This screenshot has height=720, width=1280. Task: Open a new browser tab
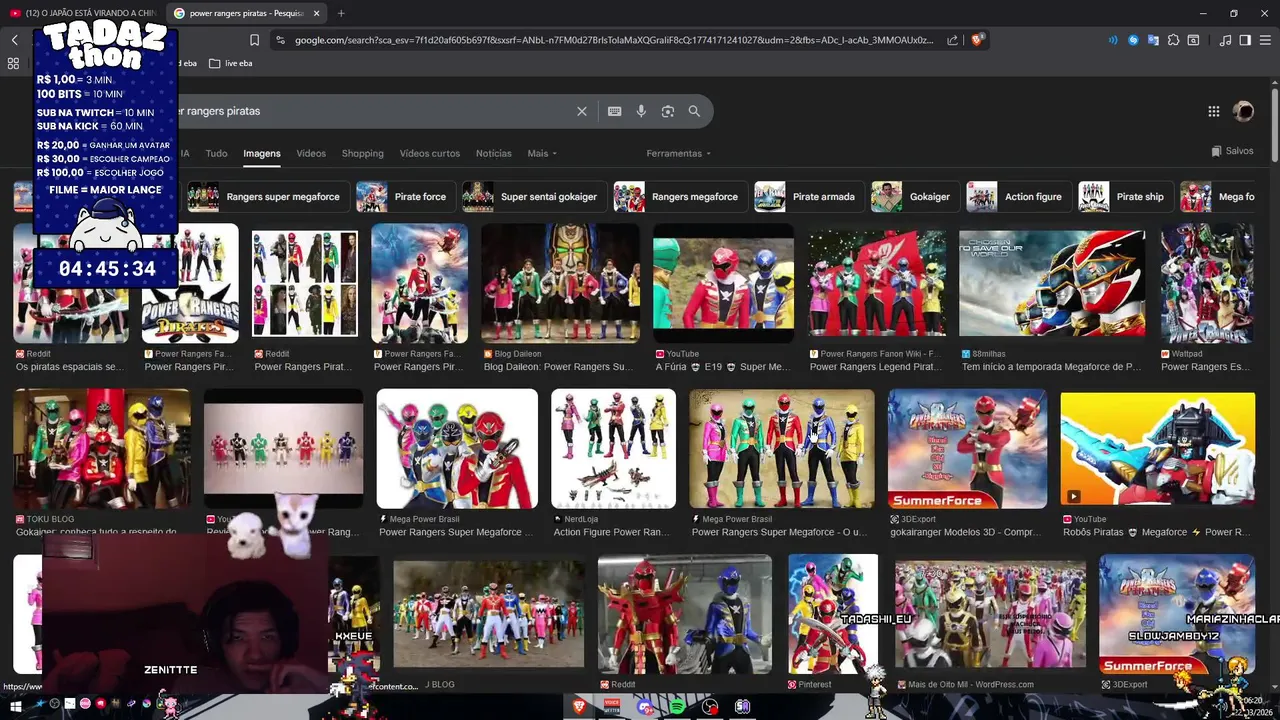[341, 13]
